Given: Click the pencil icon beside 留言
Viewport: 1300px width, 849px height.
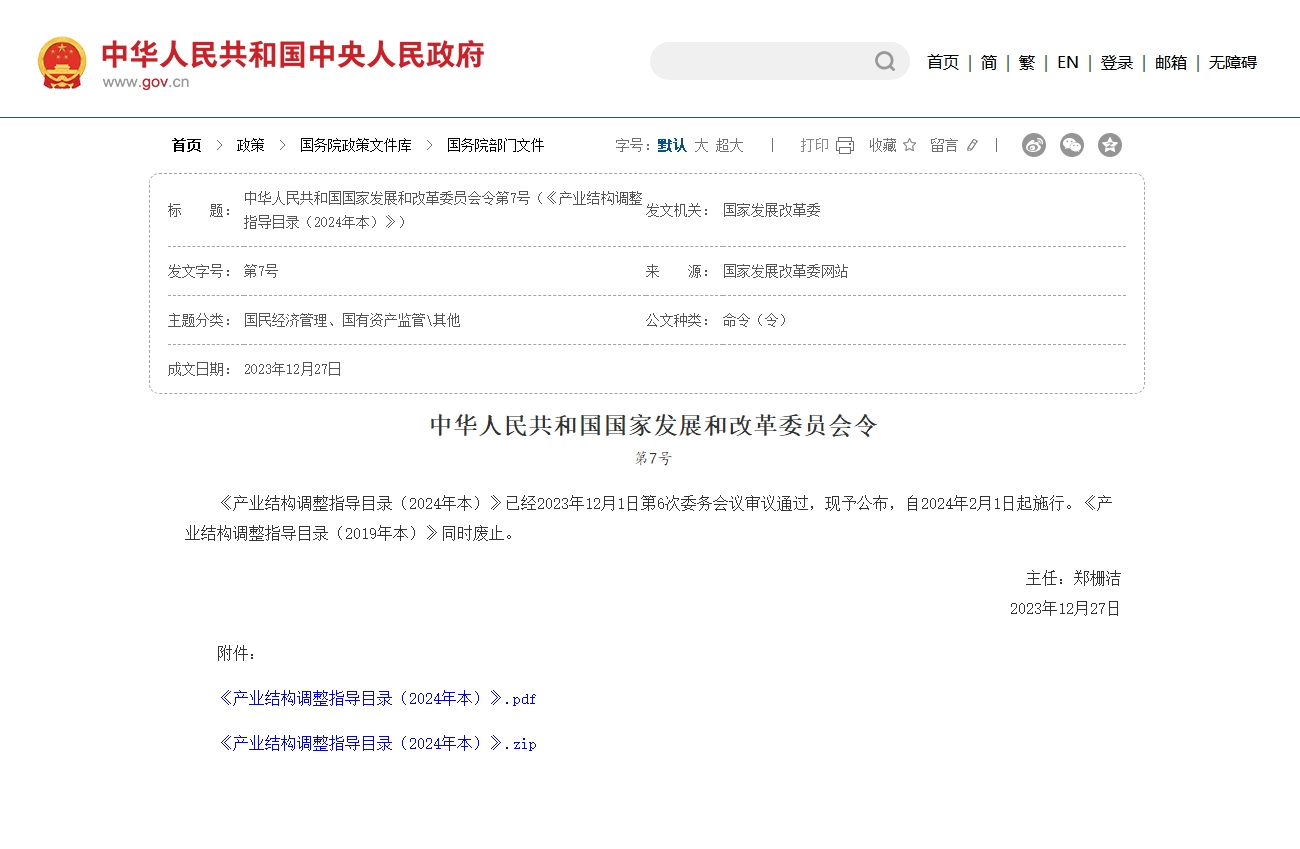Looking at the screenshot, I should coord(971,145).
